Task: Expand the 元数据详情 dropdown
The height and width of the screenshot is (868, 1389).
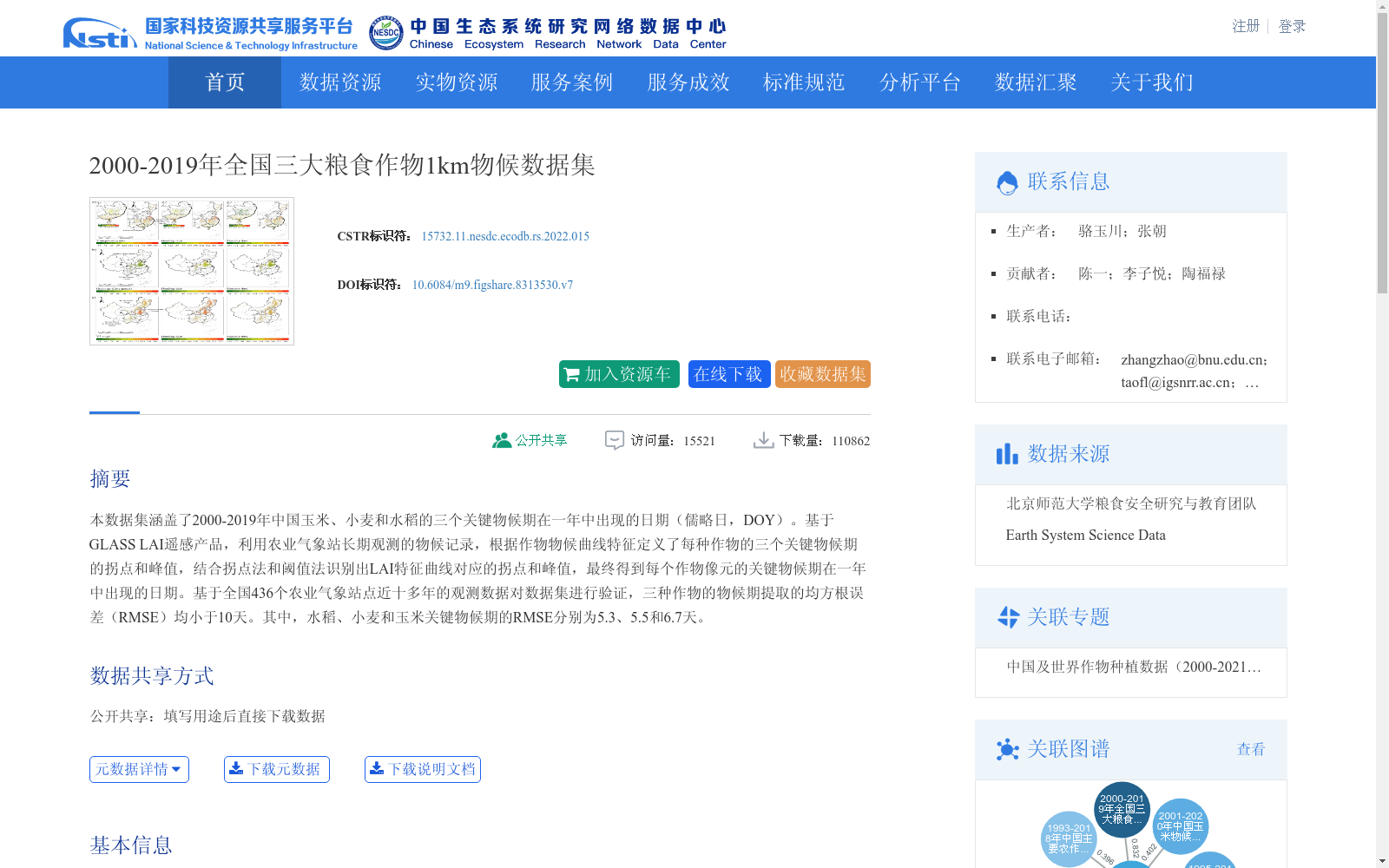Action: tap(139, 769)
